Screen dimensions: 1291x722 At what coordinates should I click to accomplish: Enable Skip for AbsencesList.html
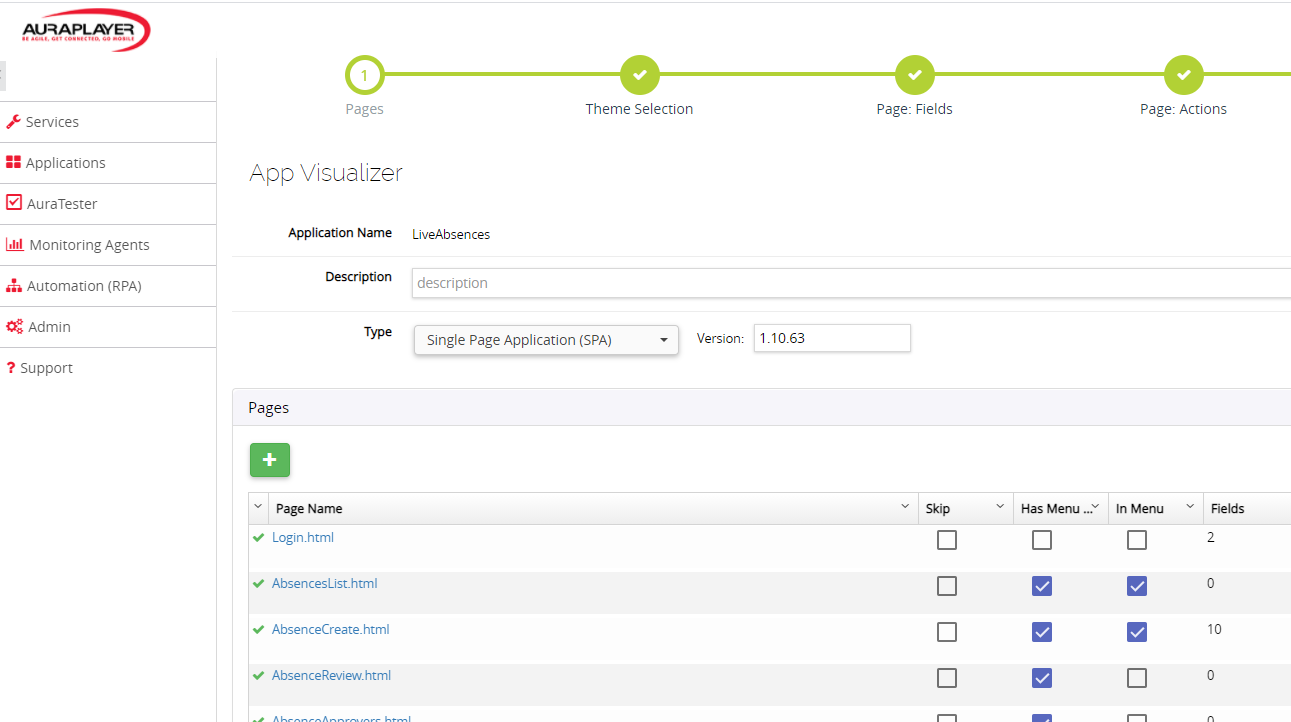pos(947,586)
